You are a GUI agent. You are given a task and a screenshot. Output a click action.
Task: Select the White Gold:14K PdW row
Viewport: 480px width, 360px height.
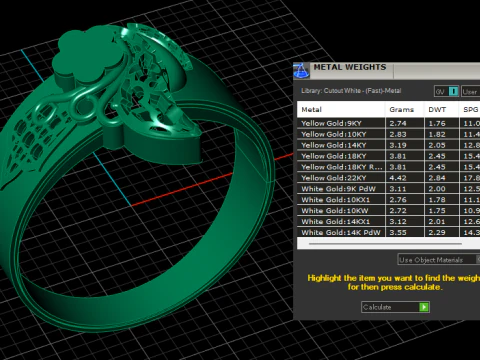(388, 232)
